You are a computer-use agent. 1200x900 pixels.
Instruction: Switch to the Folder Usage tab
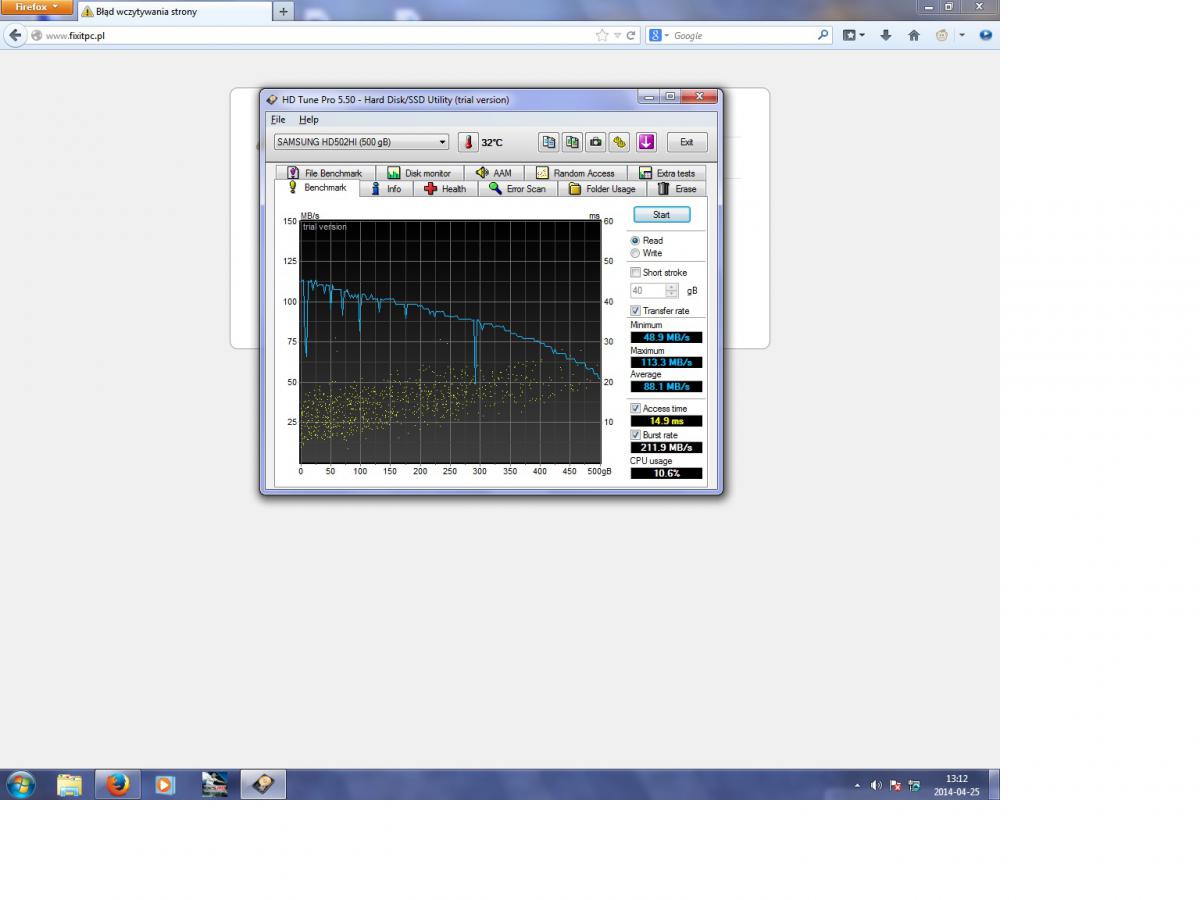[x=602, y=189]
